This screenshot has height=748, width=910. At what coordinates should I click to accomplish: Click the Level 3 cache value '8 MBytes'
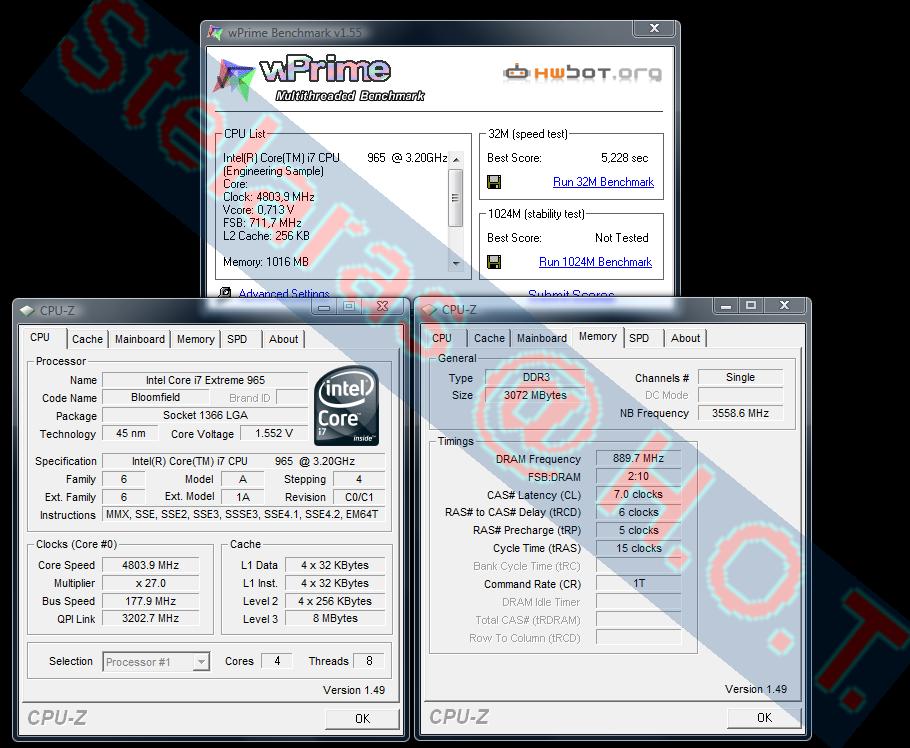(335, 619)
